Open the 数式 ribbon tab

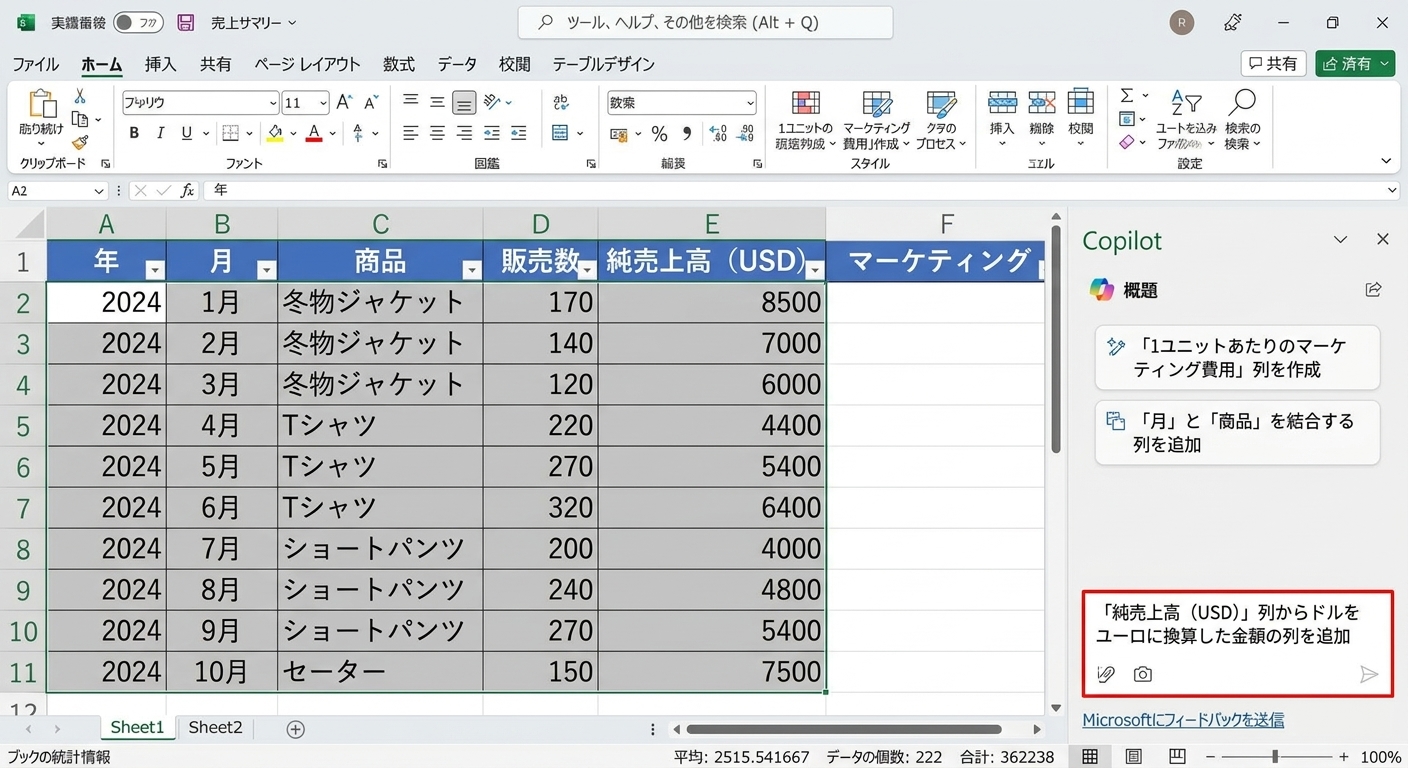click(x=398, y=64)
